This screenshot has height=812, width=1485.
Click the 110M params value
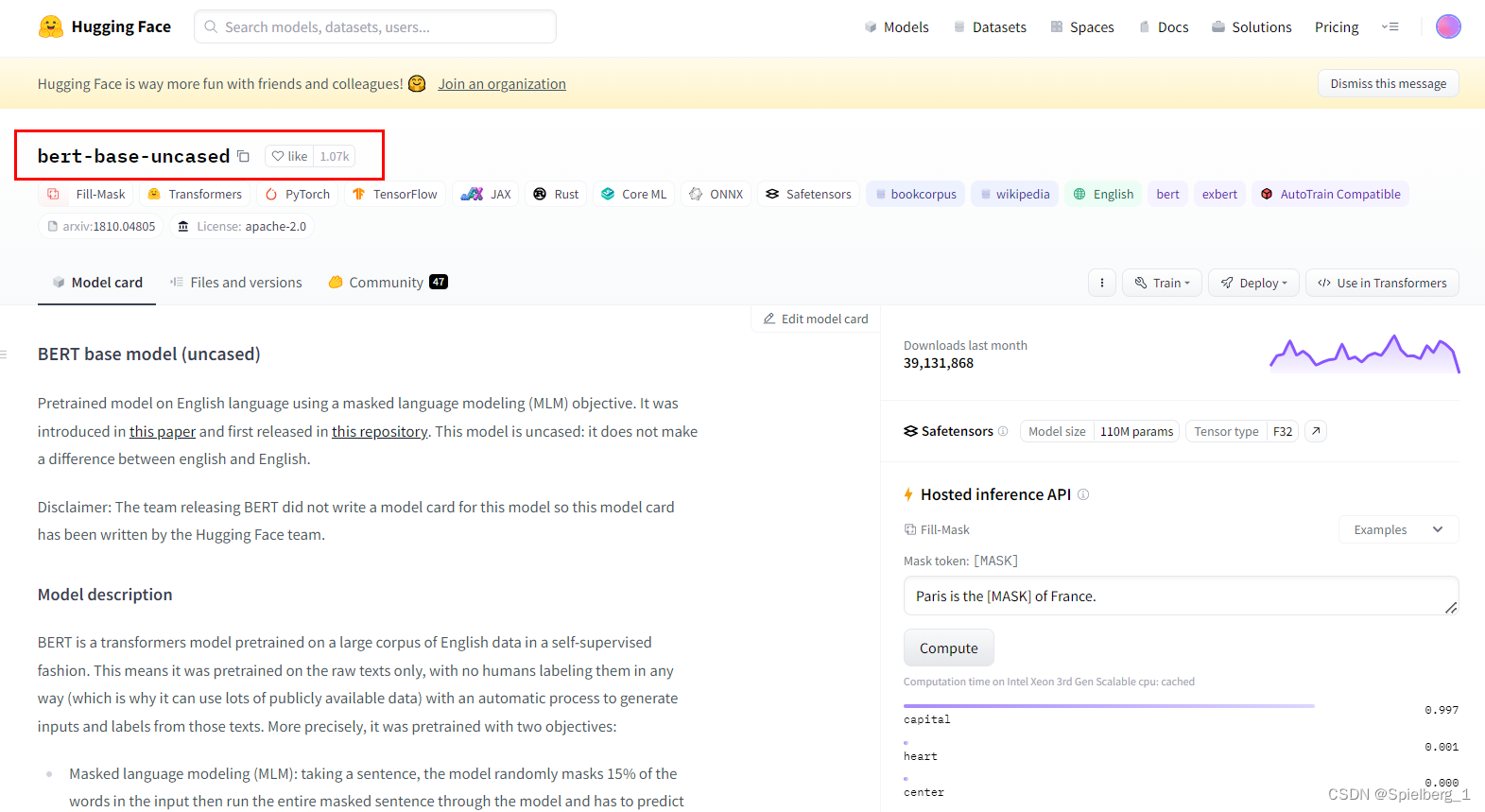1136,431
